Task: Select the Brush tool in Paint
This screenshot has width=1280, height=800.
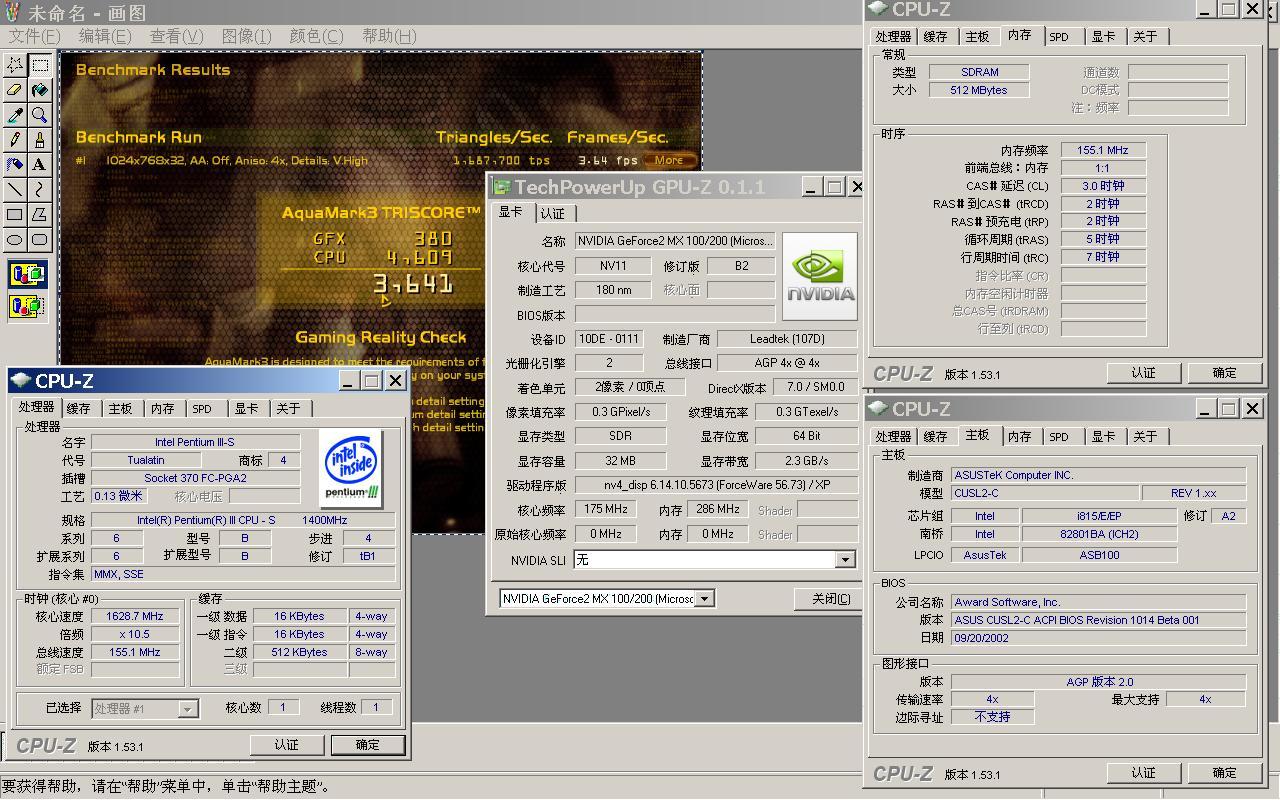Action: pos(39,140)
